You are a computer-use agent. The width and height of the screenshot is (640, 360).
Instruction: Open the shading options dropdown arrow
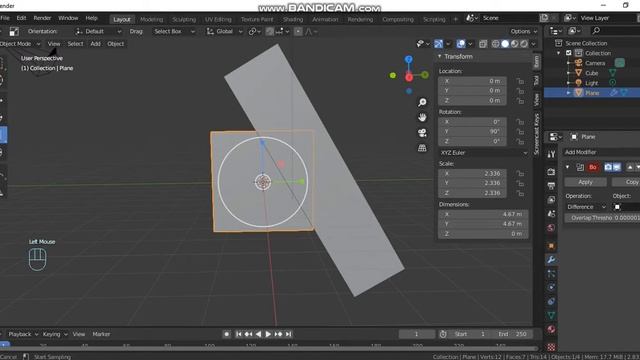533,44
